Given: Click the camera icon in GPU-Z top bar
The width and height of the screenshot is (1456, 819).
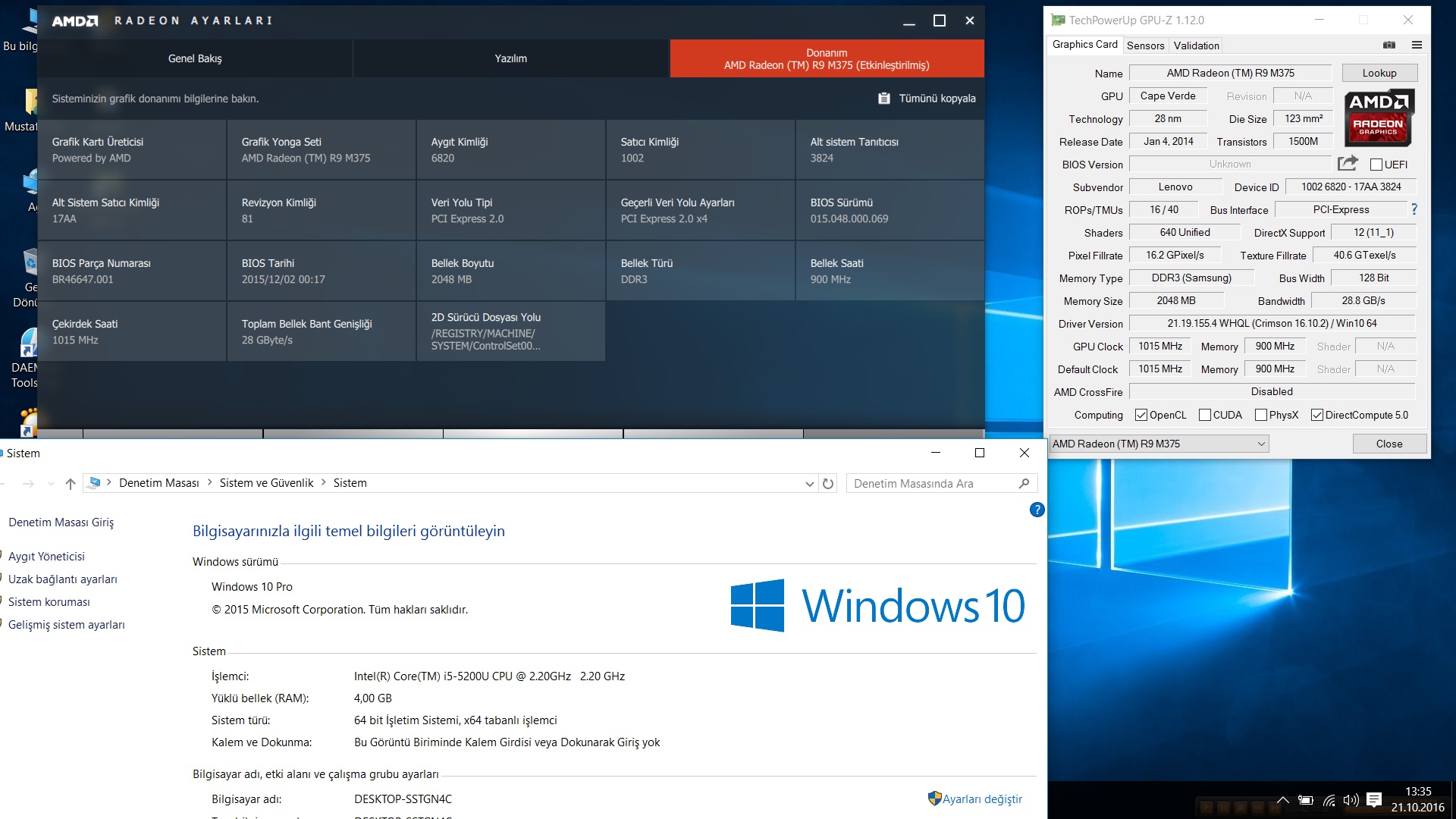Looking at the screenshot, I should click(1389, 46).
